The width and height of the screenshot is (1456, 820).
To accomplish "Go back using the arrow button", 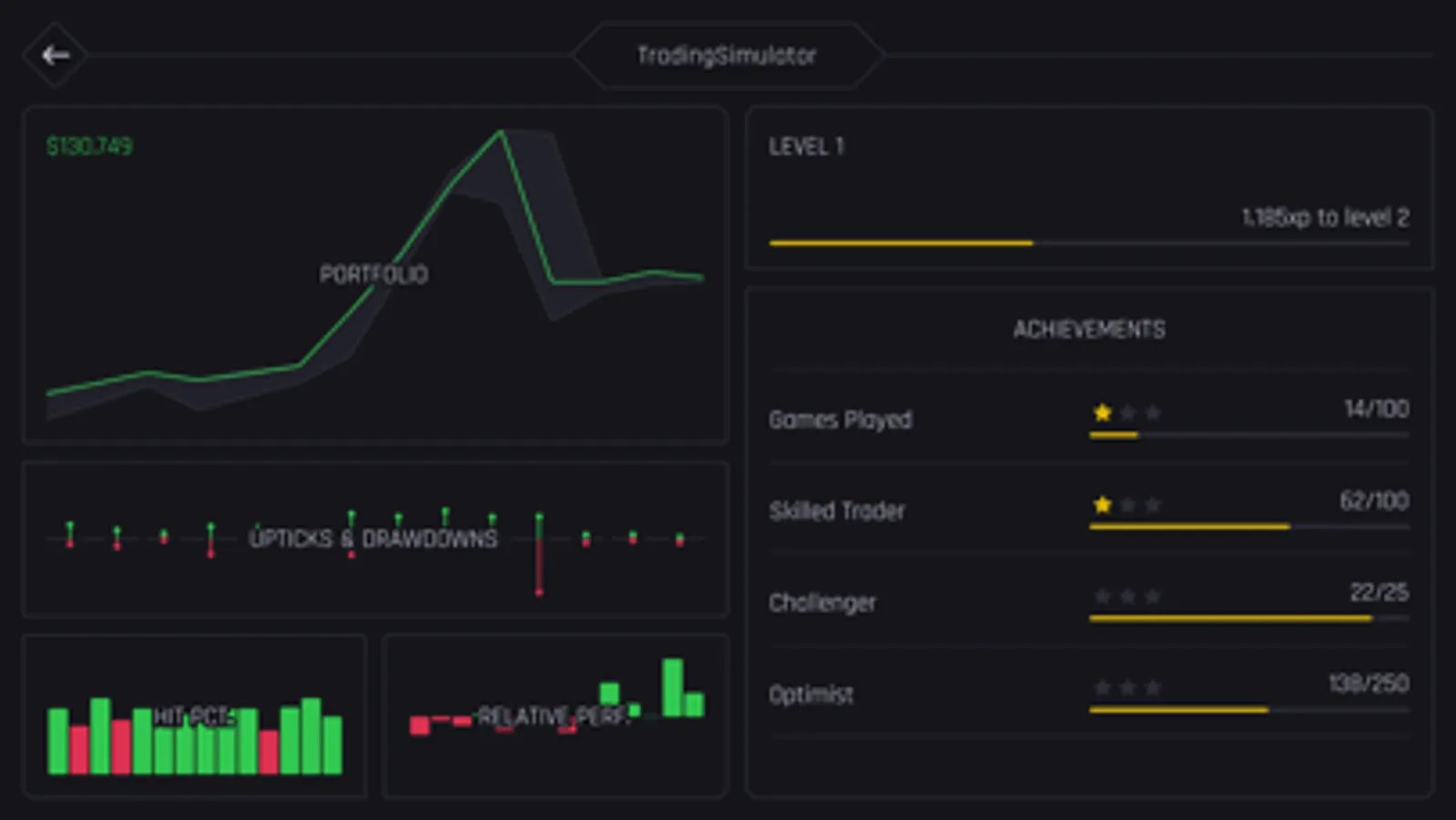I will coord(56,56).
